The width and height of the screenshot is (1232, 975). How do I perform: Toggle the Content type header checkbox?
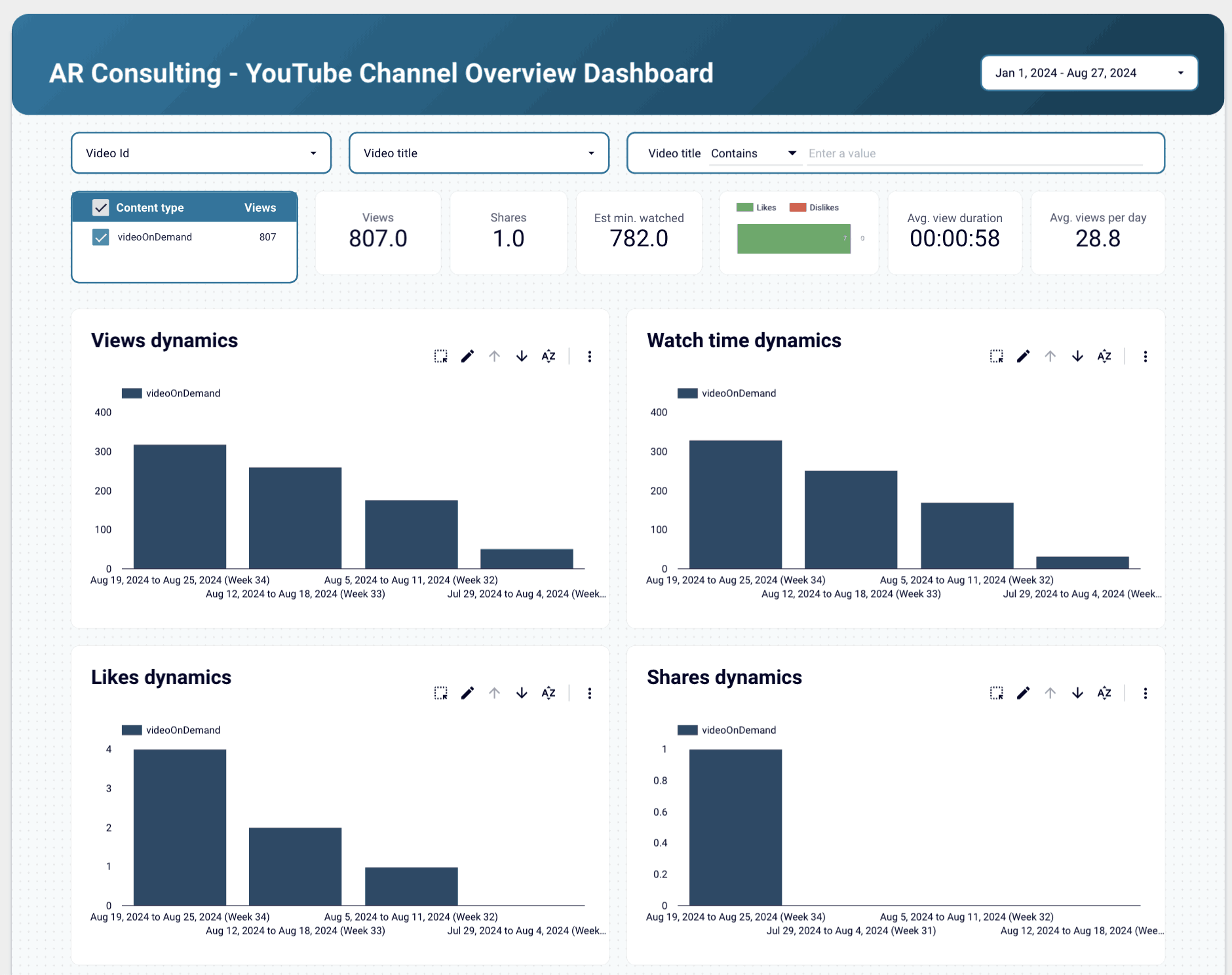(x=101, y=207)
